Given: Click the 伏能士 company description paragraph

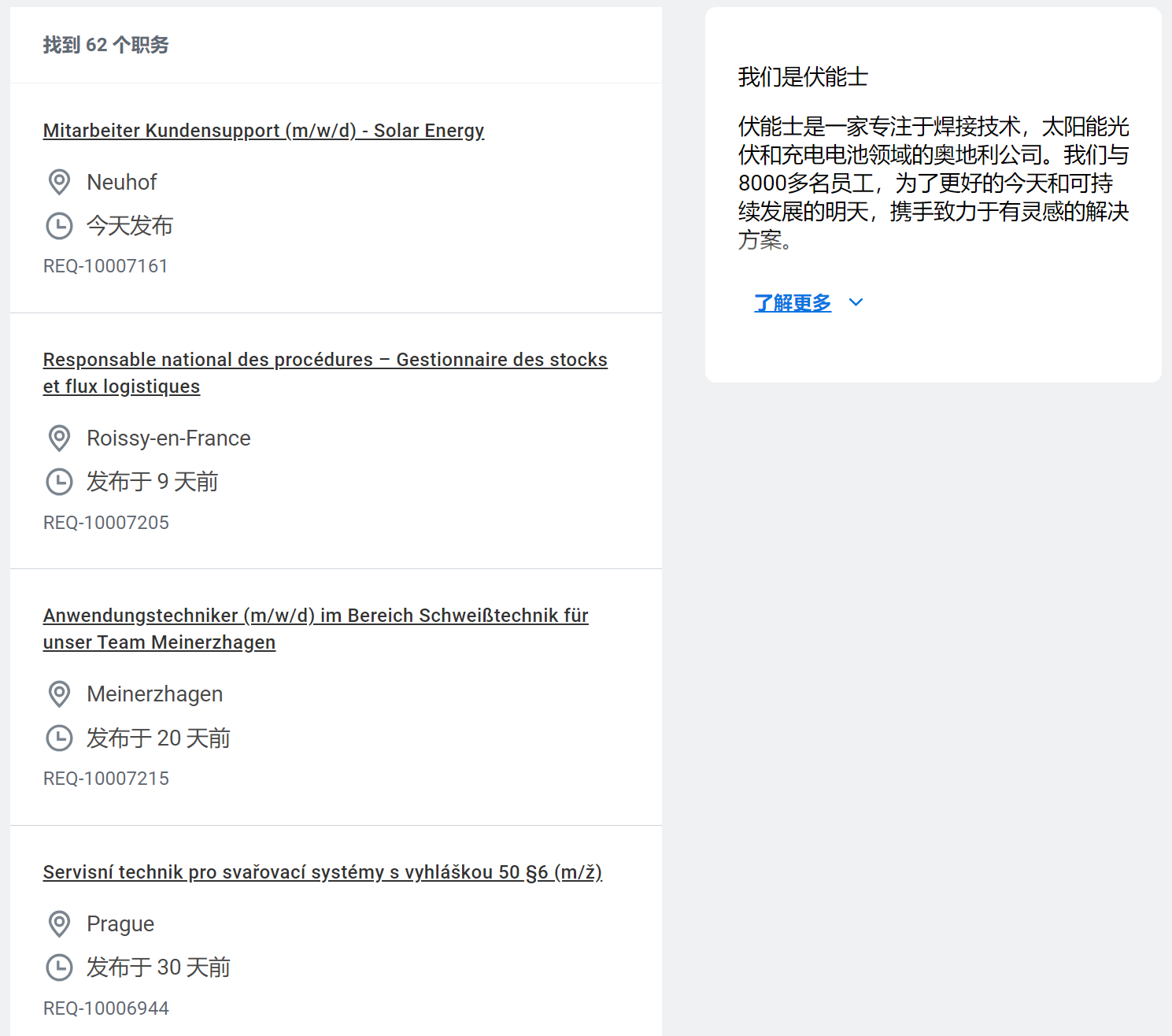Looking at the screenshot, I should [934, 183].
